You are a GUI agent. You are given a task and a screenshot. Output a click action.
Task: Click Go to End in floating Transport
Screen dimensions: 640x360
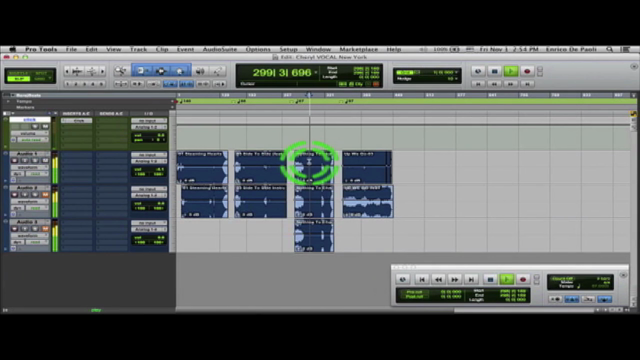[471, 280]
